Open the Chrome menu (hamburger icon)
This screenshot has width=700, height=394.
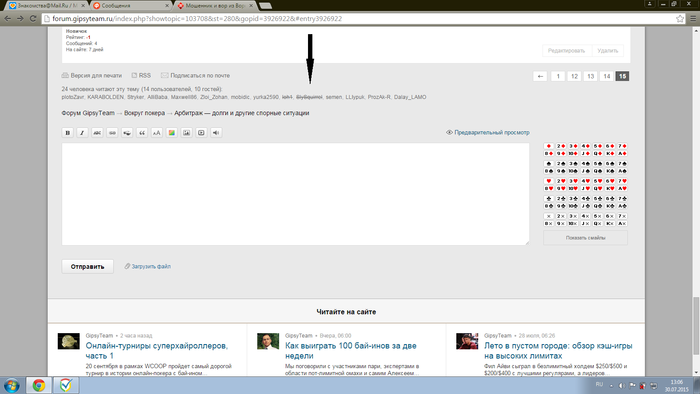693,19
